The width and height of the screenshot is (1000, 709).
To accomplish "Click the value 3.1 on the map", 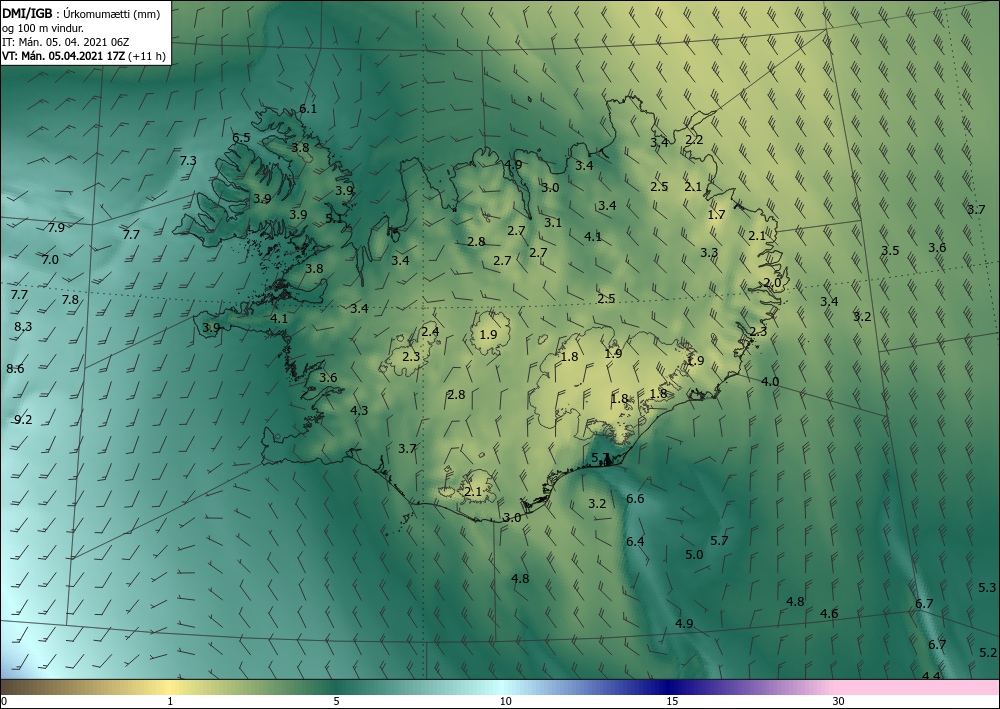I will coord(553,222).
